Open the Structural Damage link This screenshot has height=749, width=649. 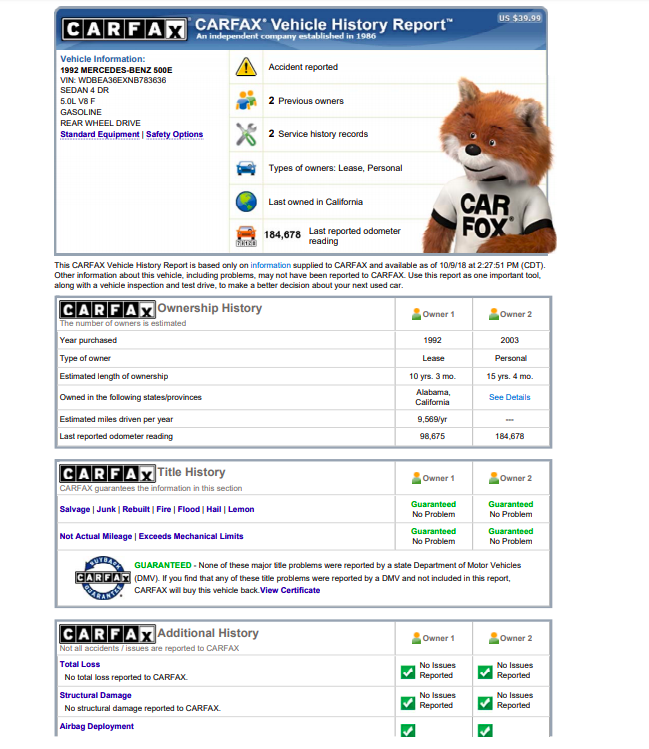point(96,696)
